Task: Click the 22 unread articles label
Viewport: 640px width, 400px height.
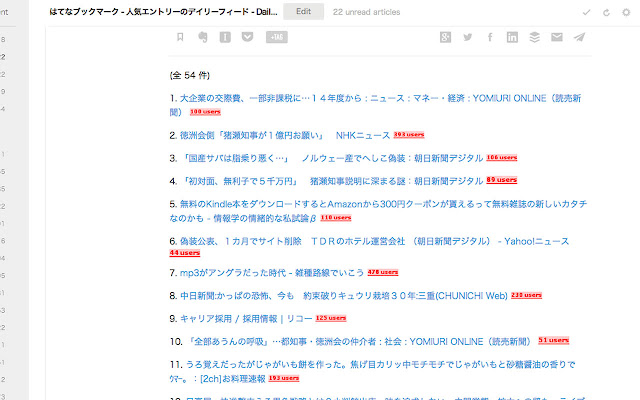Action: [367, 12]
